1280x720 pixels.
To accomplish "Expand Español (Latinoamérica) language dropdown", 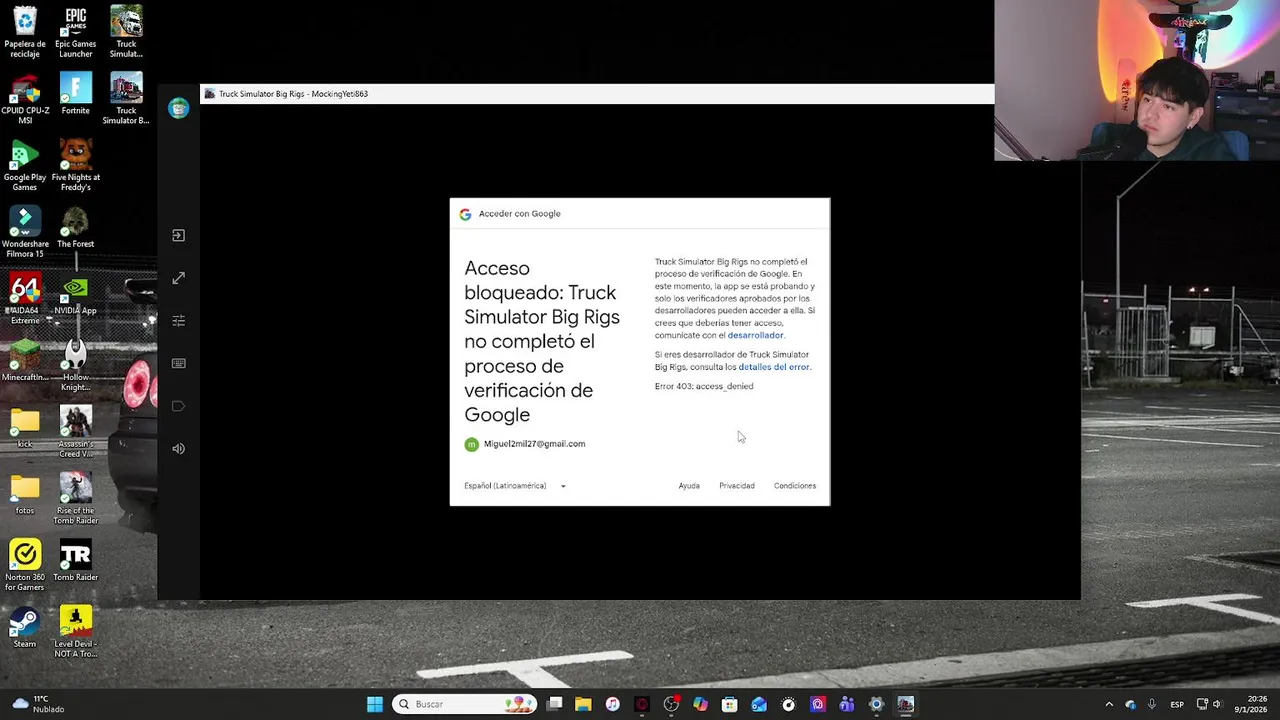I will (515, 486).
